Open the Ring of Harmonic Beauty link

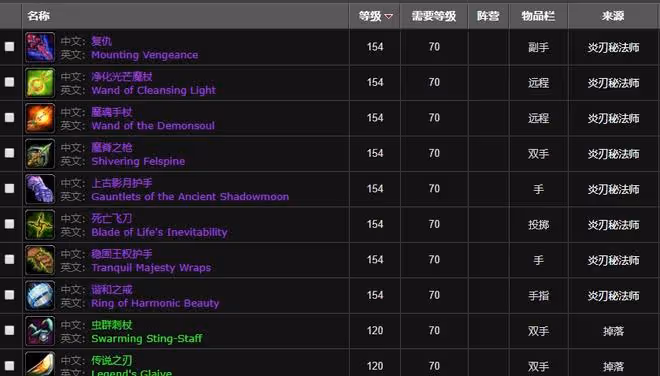coord(155,303)
